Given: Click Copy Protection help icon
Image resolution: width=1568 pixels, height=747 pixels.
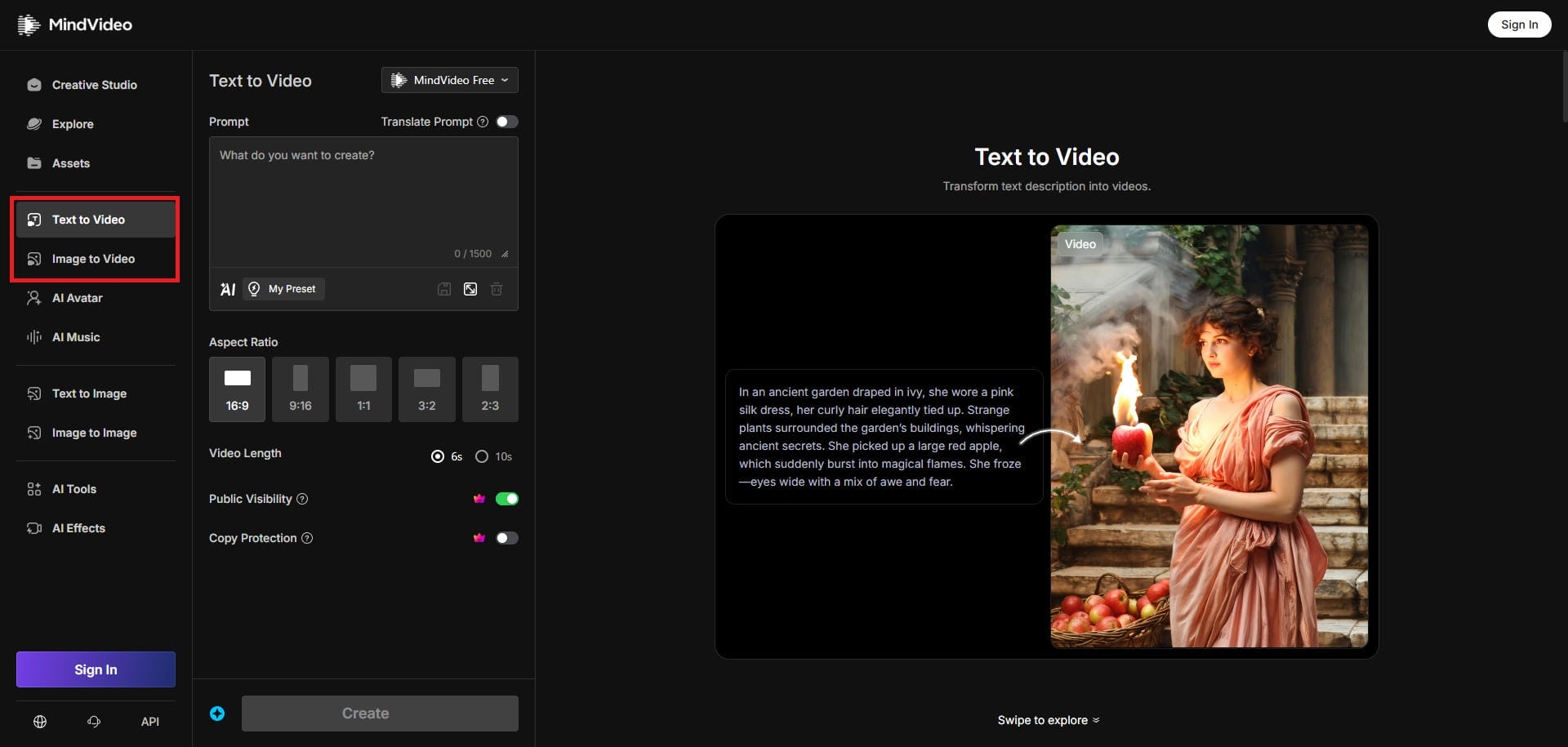Looking at the screenshot, I should coord(307,538).
